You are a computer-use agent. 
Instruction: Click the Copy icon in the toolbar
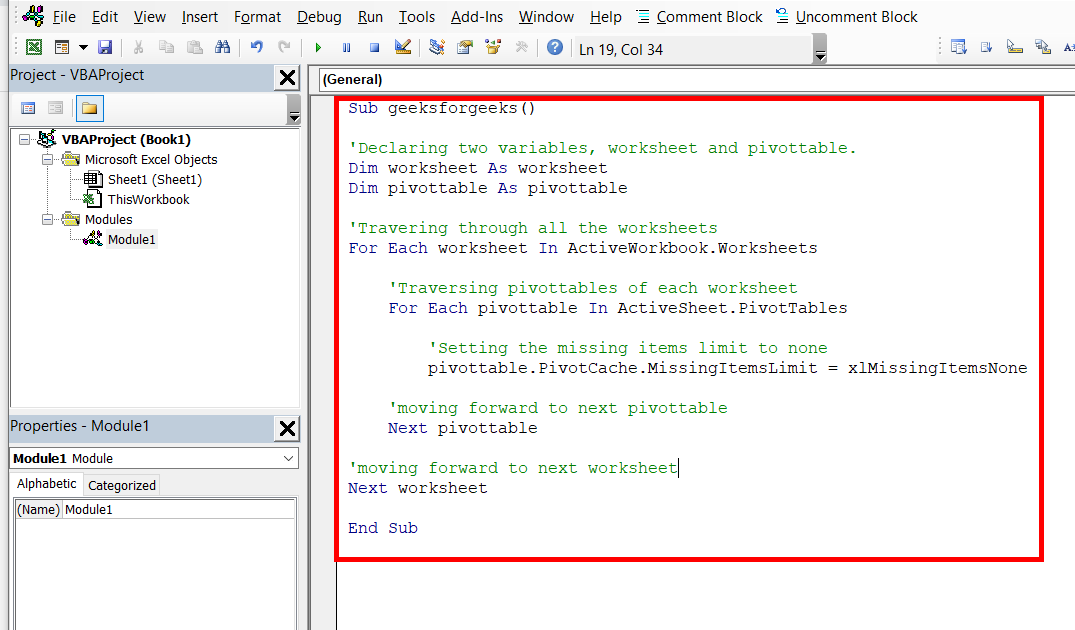coord(166,47)
